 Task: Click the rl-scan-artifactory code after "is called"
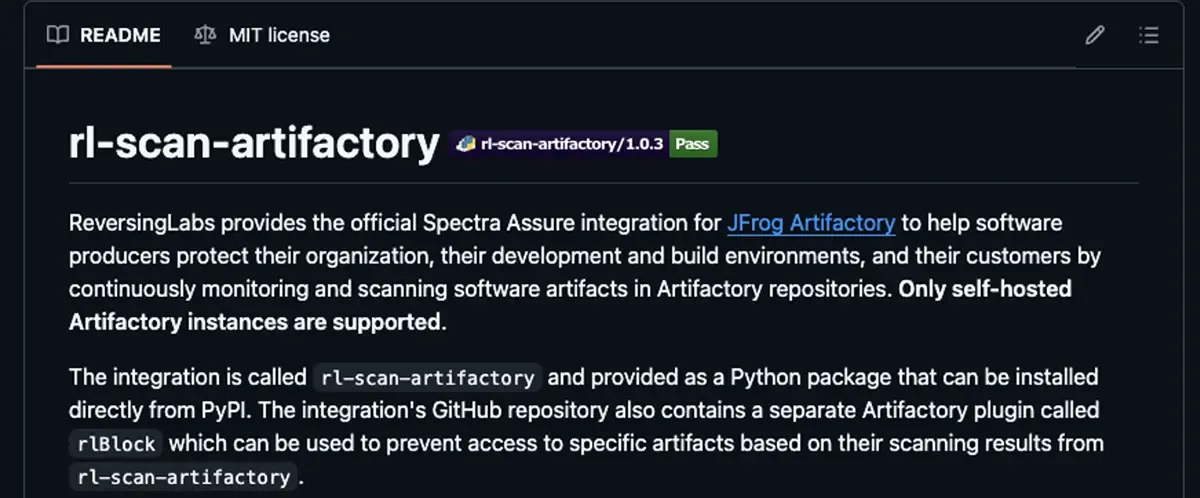[x=428, y=378]
